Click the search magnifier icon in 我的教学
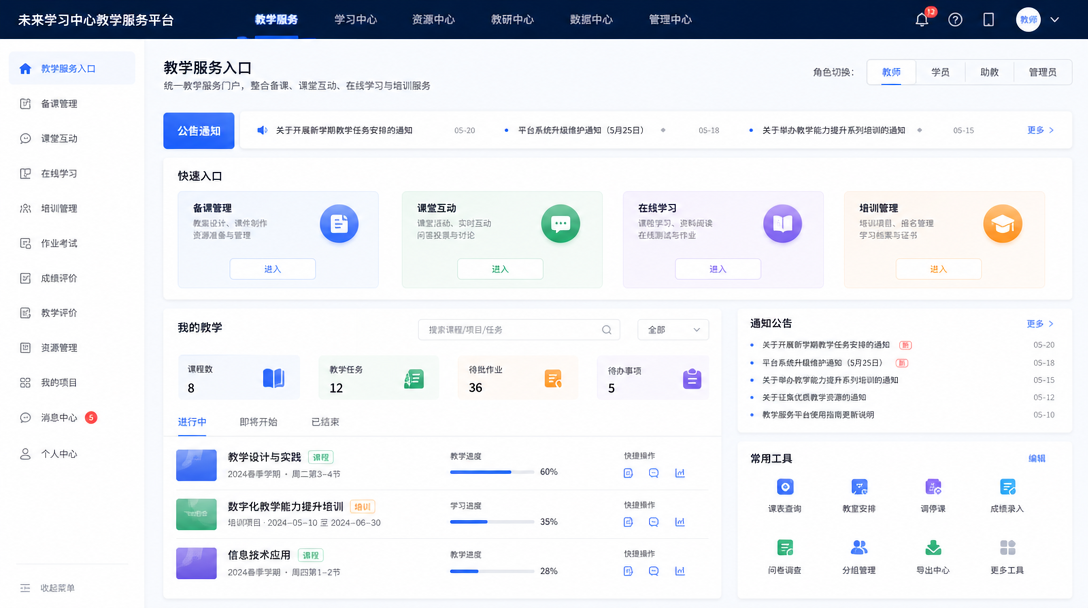Image resolution: width=1088 pixels, height=608 pixels. tap(606, 330)
